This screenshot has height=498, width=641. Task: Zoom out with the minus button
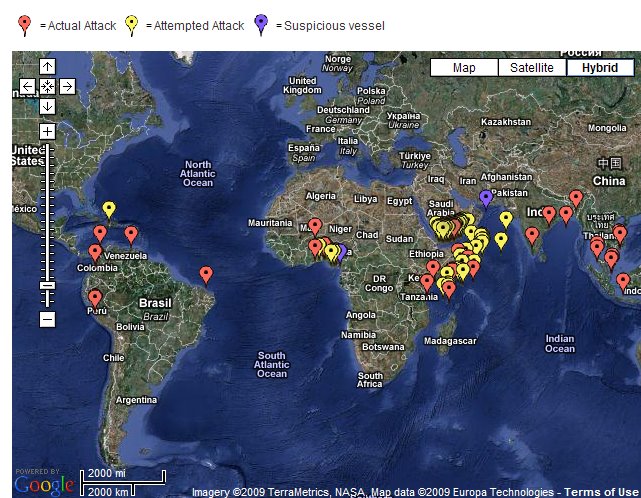click(47, 319)
